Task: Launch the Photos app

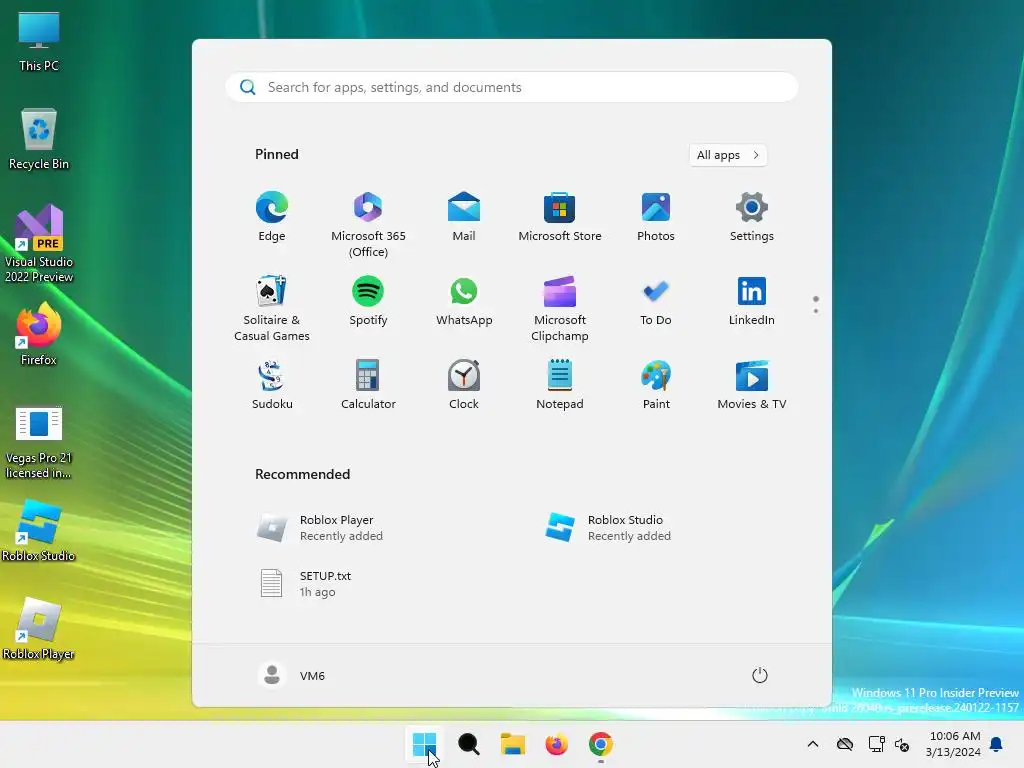Action: pyautogui.click(x=656, y=217)
